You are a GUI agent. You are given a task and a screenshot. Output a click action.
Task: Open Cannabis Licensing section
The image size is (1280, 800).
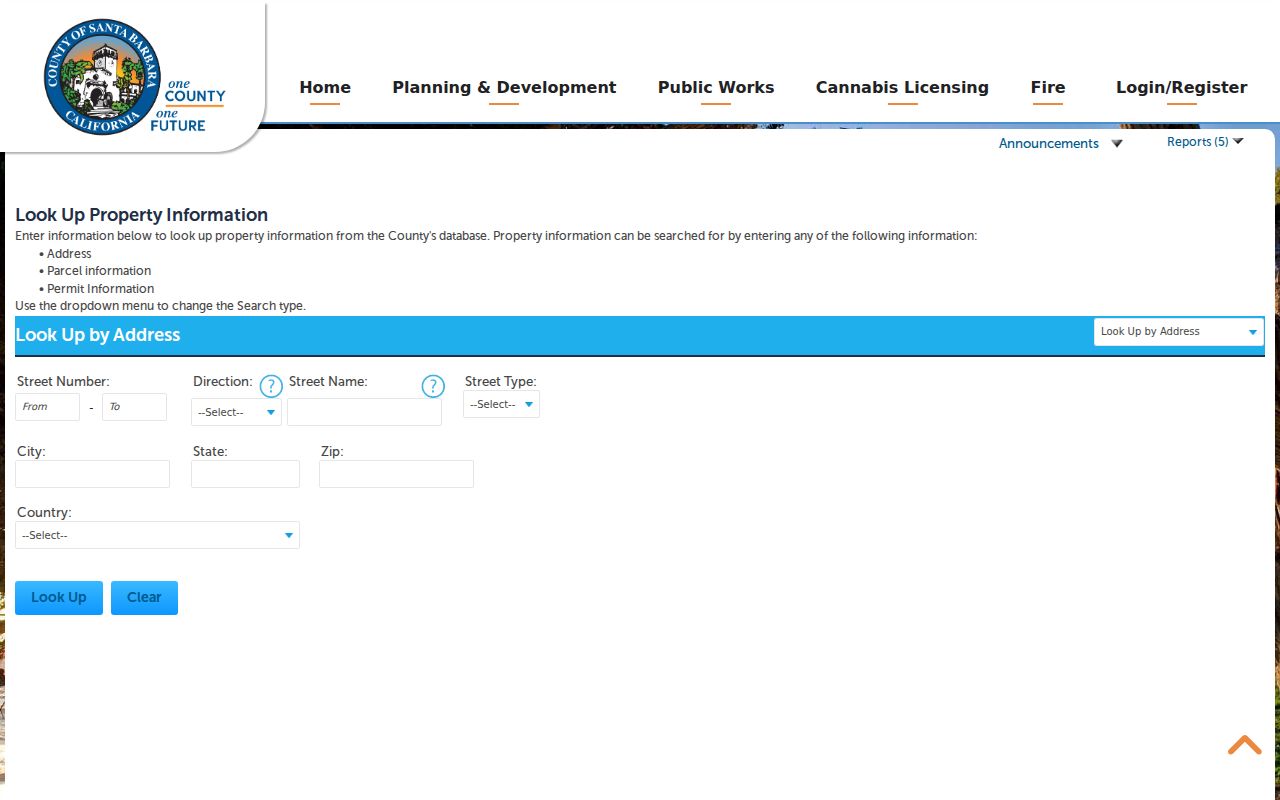point(902,88)
